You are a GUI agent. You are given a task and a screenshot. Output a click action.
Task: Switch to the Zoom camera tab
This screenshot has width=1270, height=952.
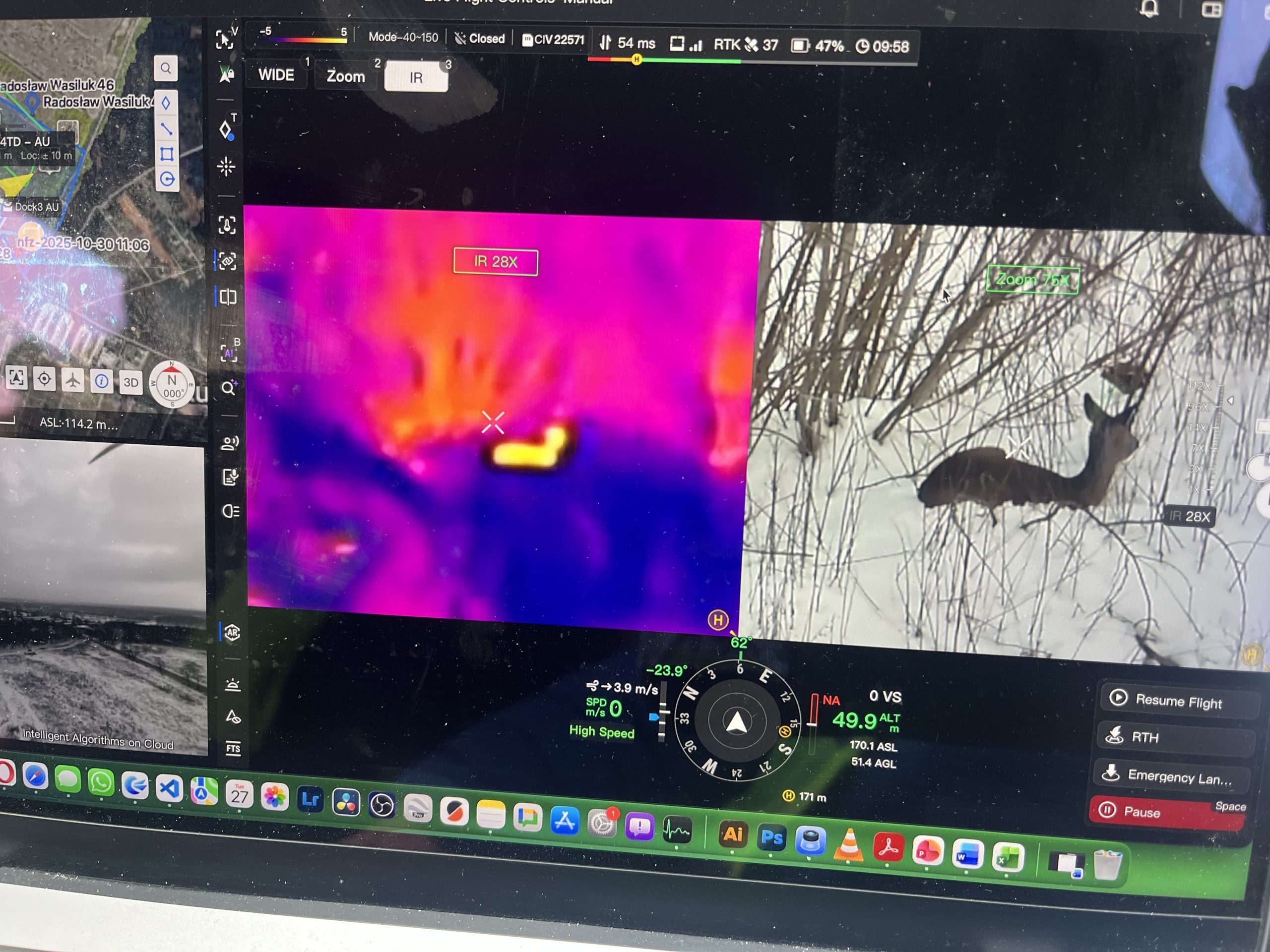346,76
